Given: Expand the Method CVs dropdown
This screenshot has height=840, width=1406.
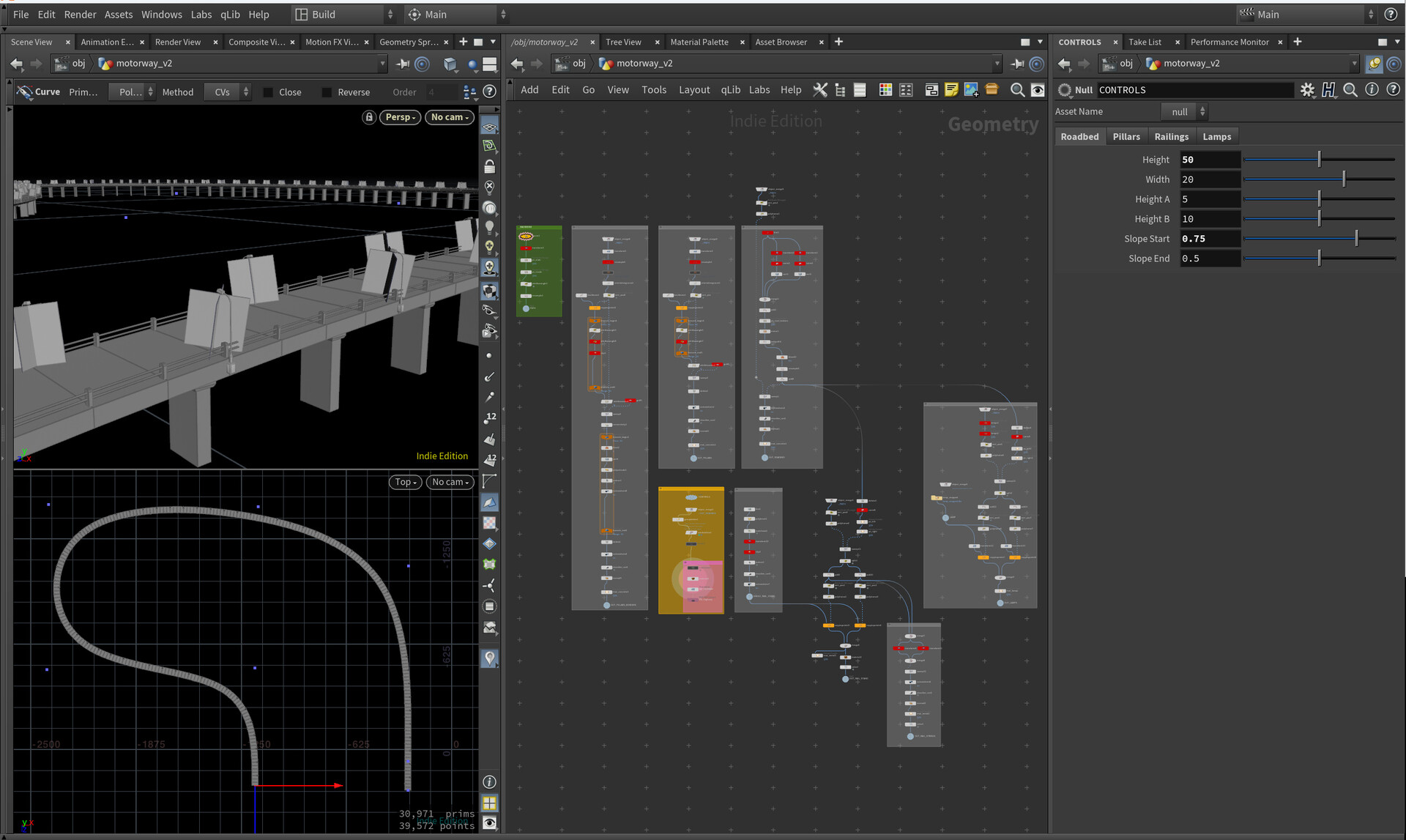Looking at the screenshot, I should pos(227,92).
